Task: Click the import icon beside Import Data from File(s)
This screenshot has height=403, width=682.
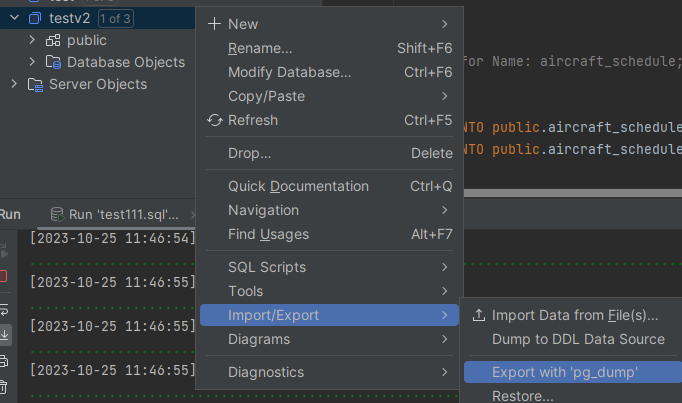Action: coord(479,315)
